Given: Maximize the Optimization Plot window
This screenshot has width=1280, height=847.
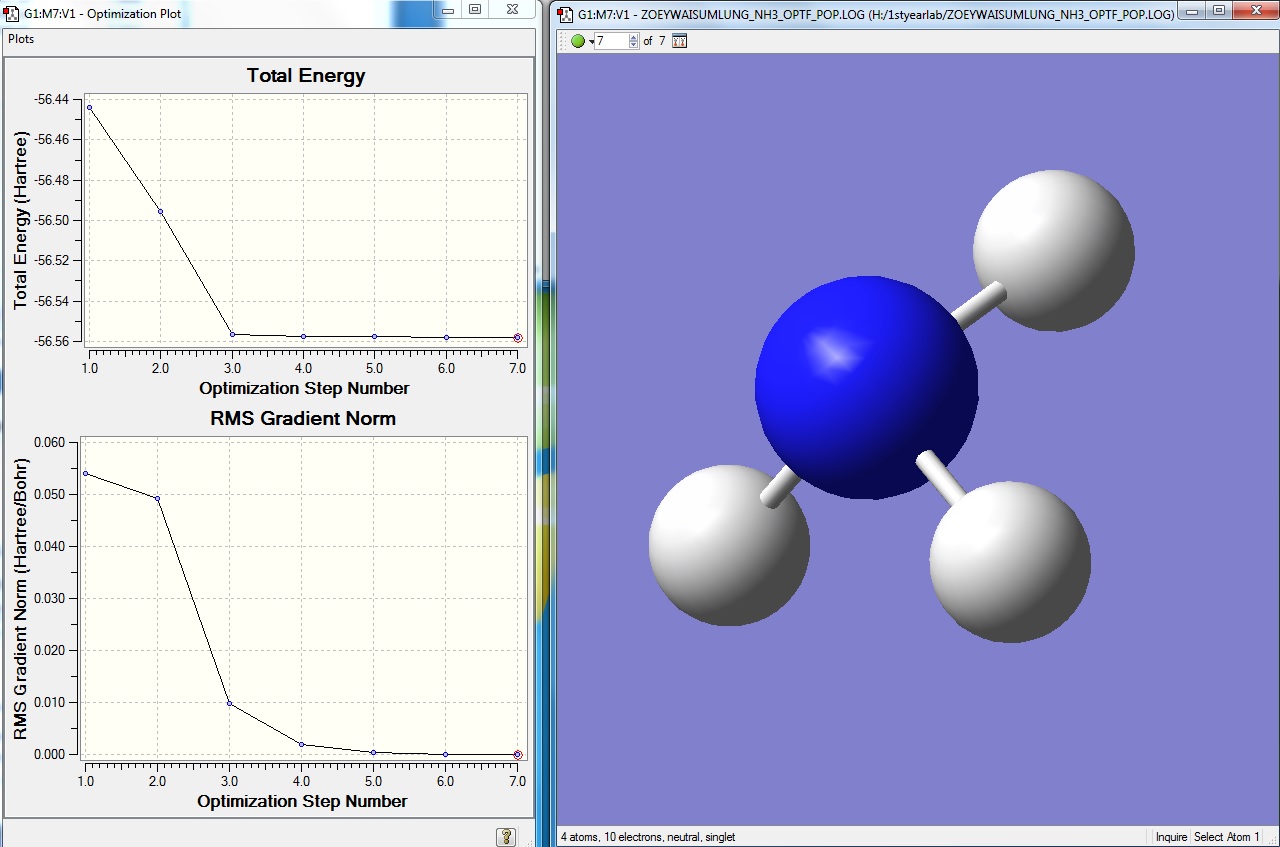Looking at the screenshot, I should coord(475,9).
